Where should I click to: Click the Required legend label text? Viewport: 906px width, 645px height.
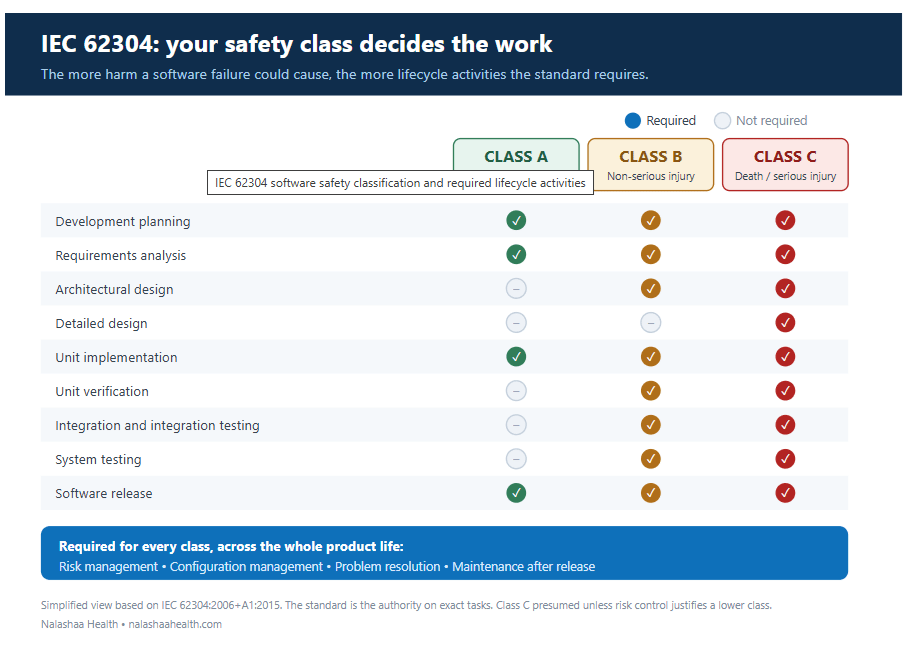pos(671,121)
